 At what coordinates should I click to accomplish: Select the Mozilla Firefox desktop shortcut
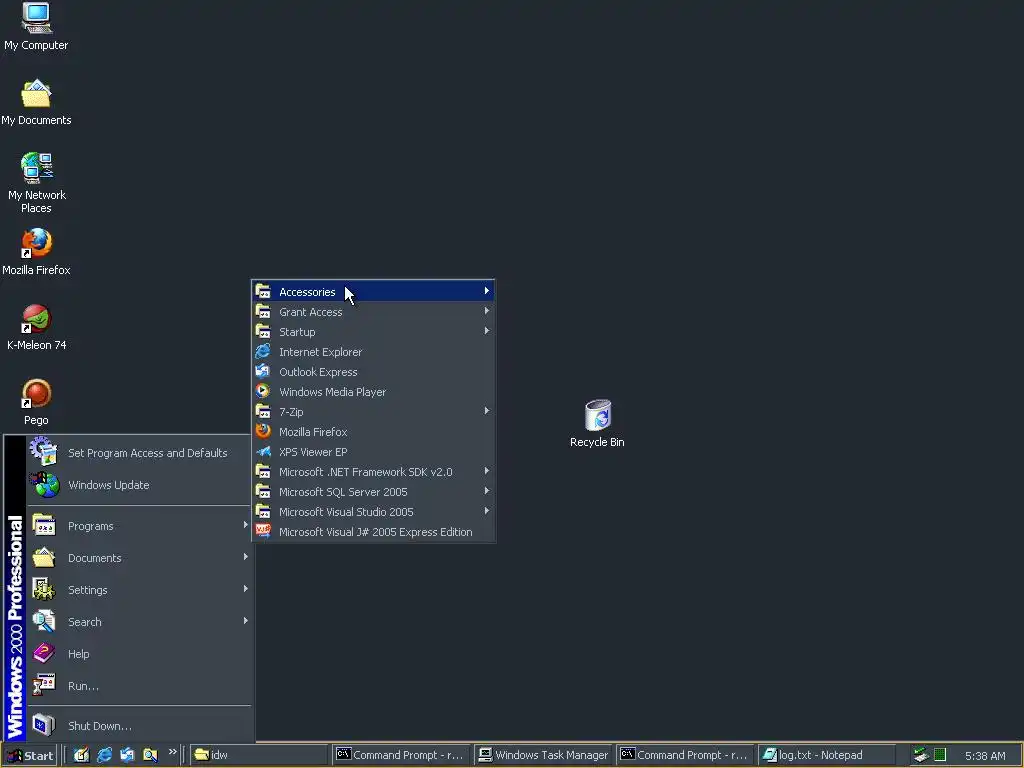[x=36, y=252]
